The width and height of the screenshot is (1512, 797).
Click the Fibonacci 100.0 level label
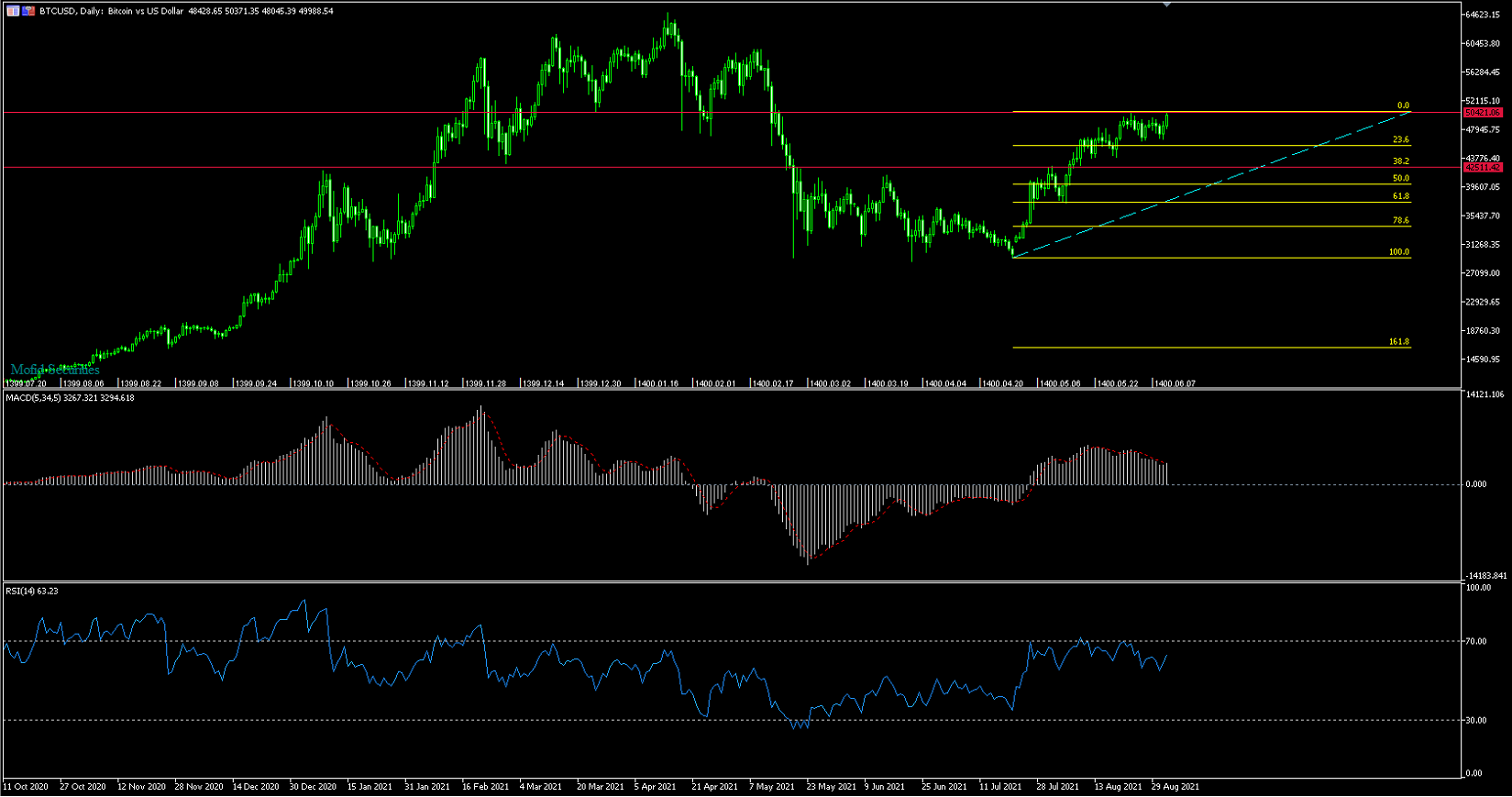1399,251
